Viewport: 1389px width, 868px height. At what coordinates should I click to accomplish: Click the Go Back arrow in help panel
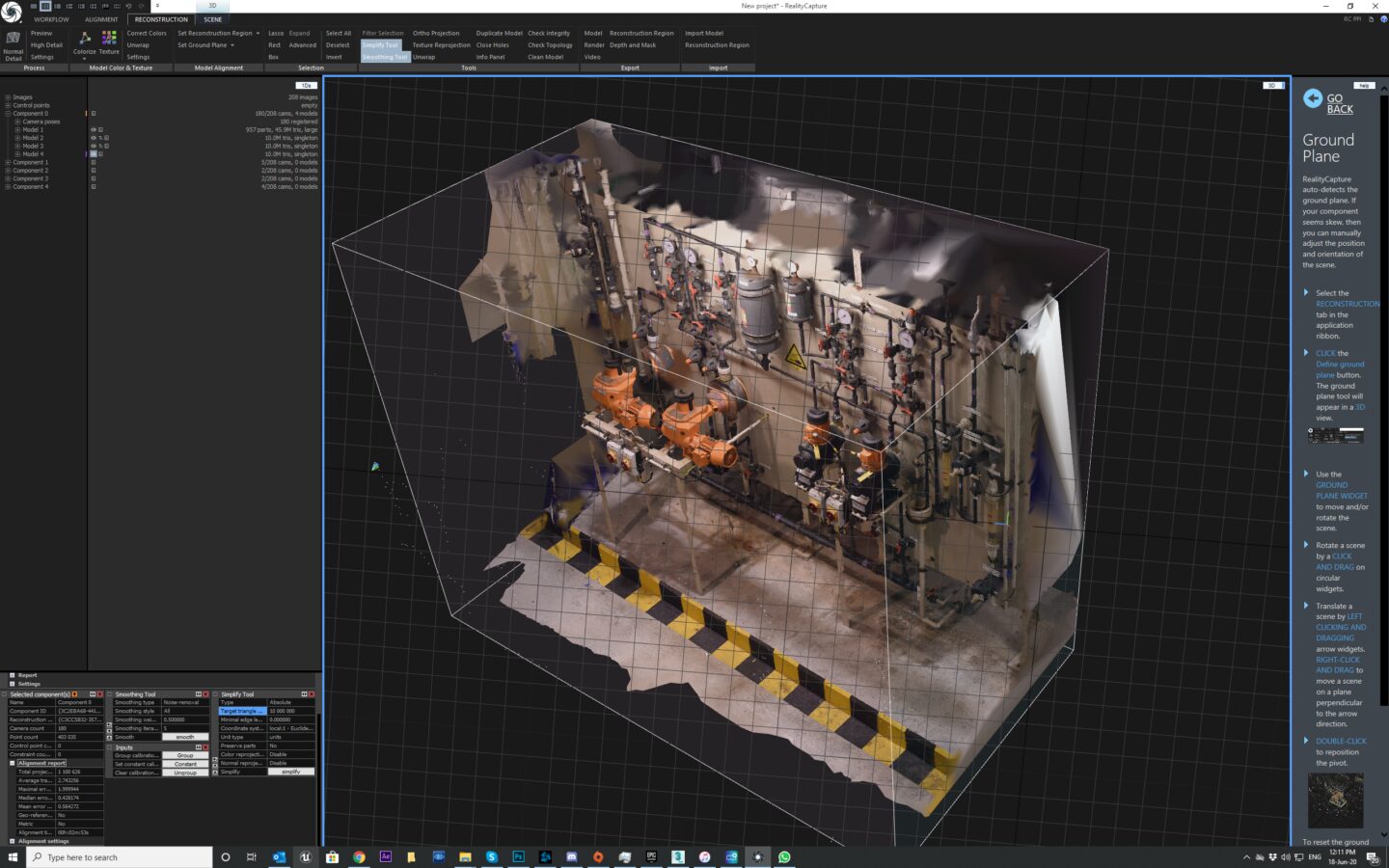(1312, 97)
